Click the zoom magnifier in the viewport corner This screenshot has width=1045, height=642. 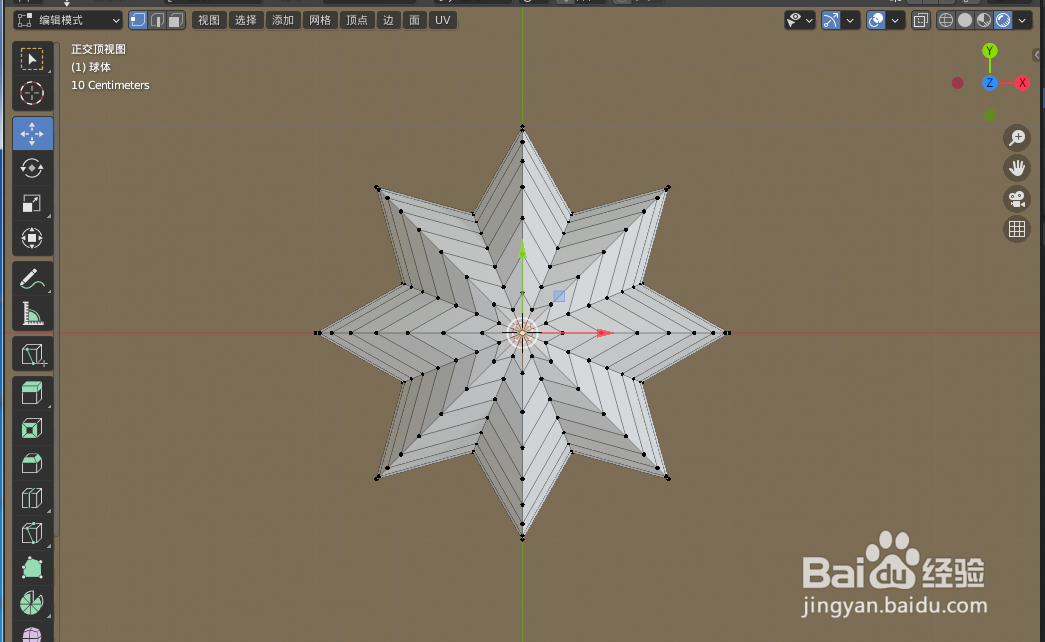tap(1017, 138)
